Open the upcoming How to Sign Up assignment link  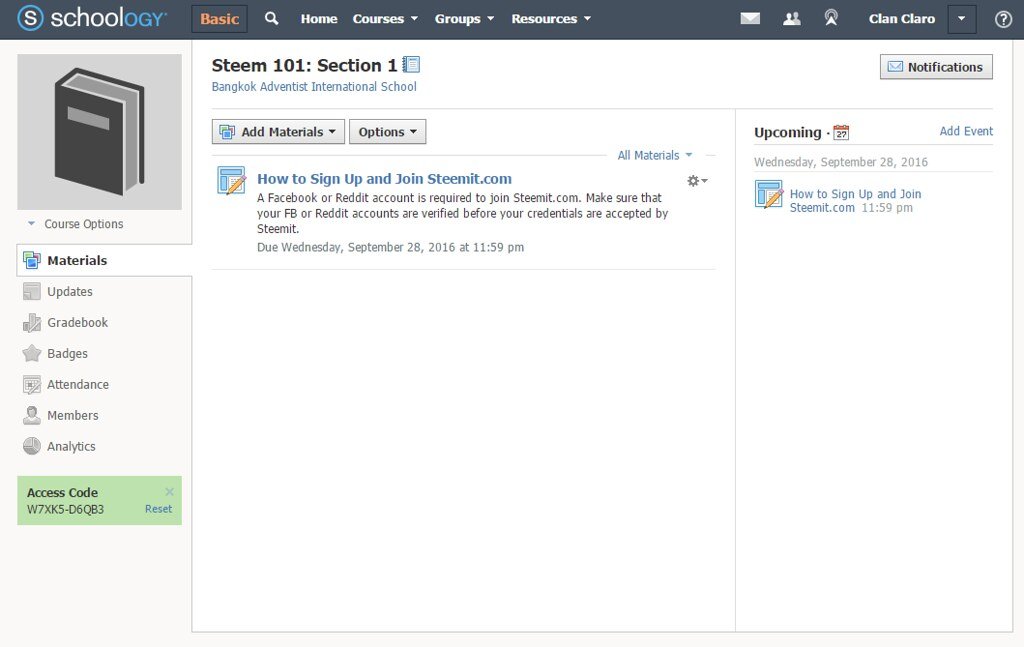pyautogui.click(x=855, y=200)
